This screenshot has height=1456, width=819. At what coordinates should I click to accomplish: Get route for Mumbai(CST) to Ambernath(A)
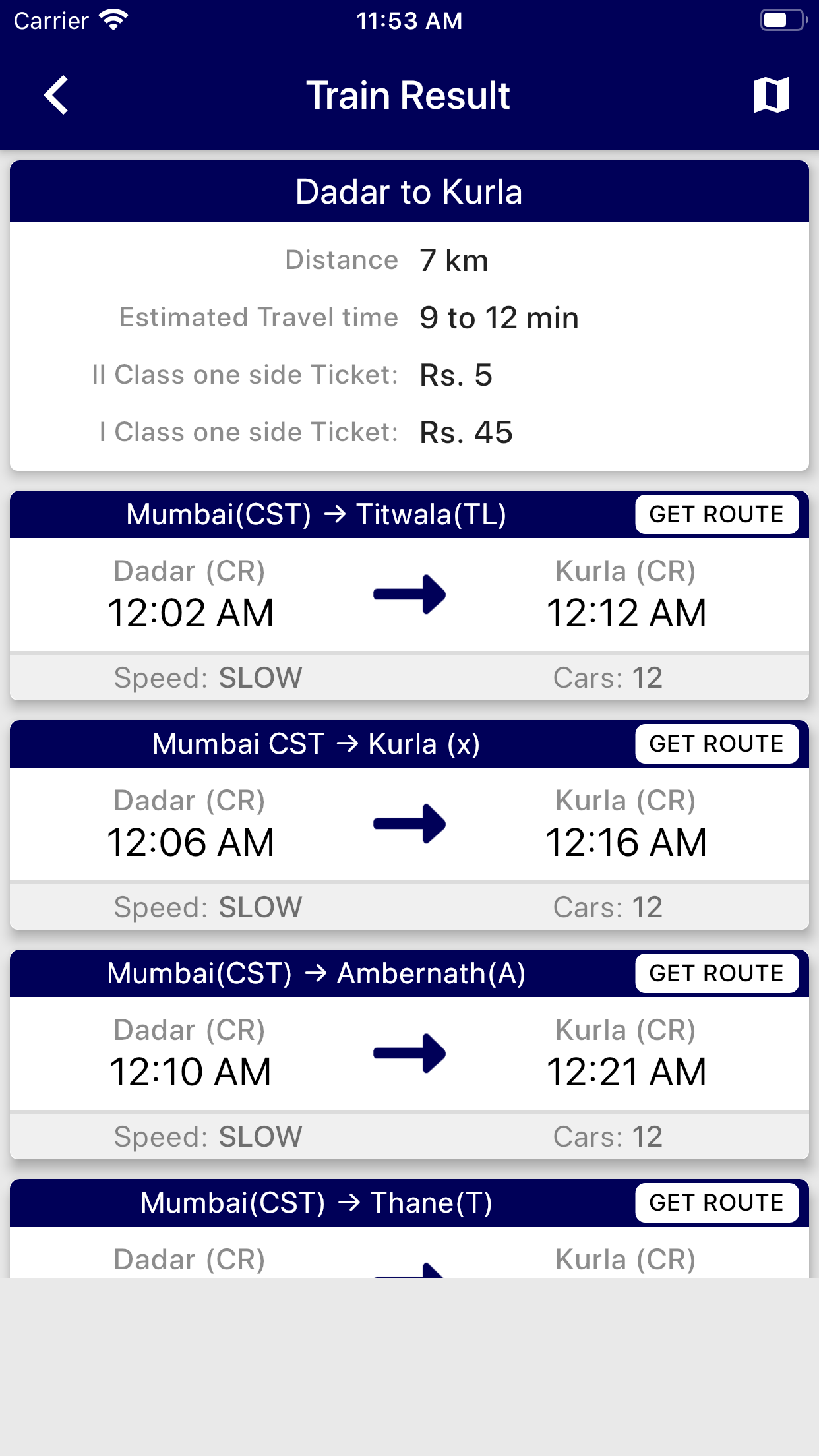tap(716, 973)
